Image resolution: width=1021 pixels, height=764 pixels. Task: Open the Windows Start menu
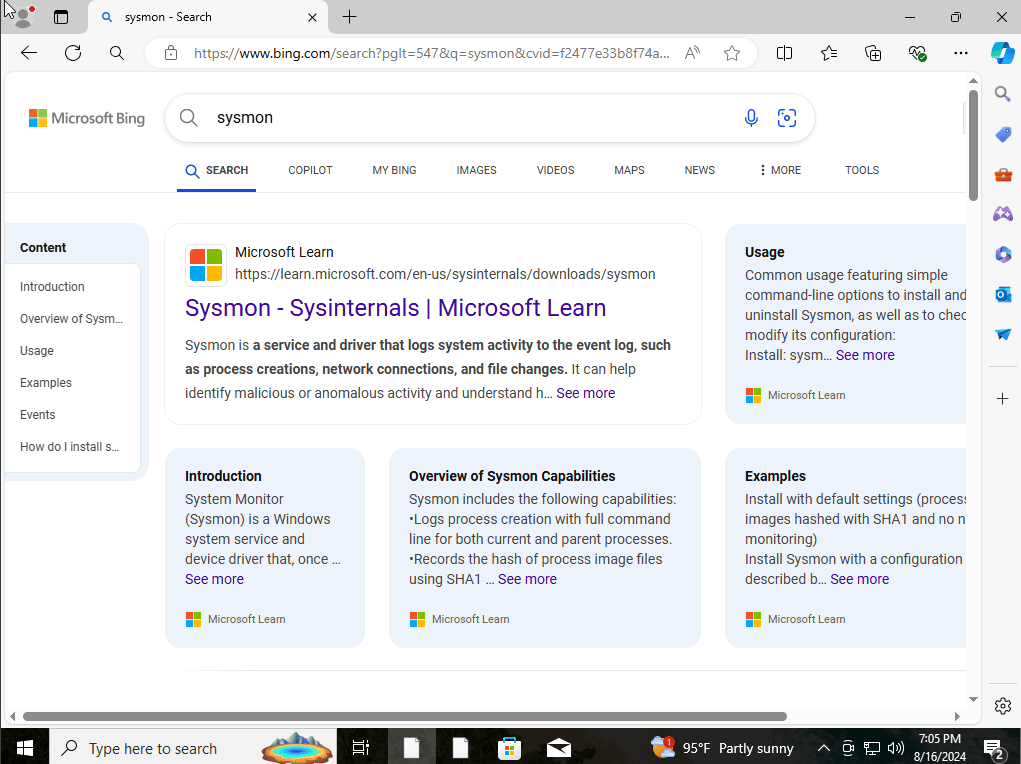tap(24, 747)
